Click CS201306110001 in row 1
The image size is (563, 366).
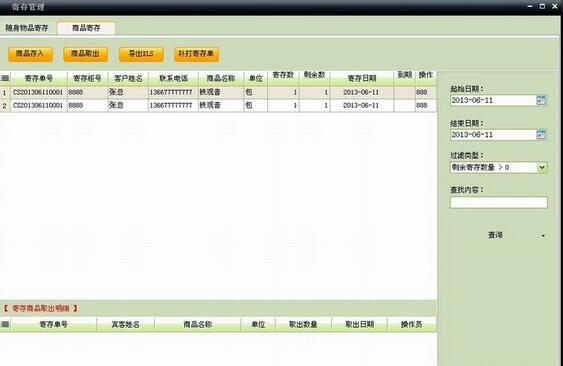click(38, 92)
